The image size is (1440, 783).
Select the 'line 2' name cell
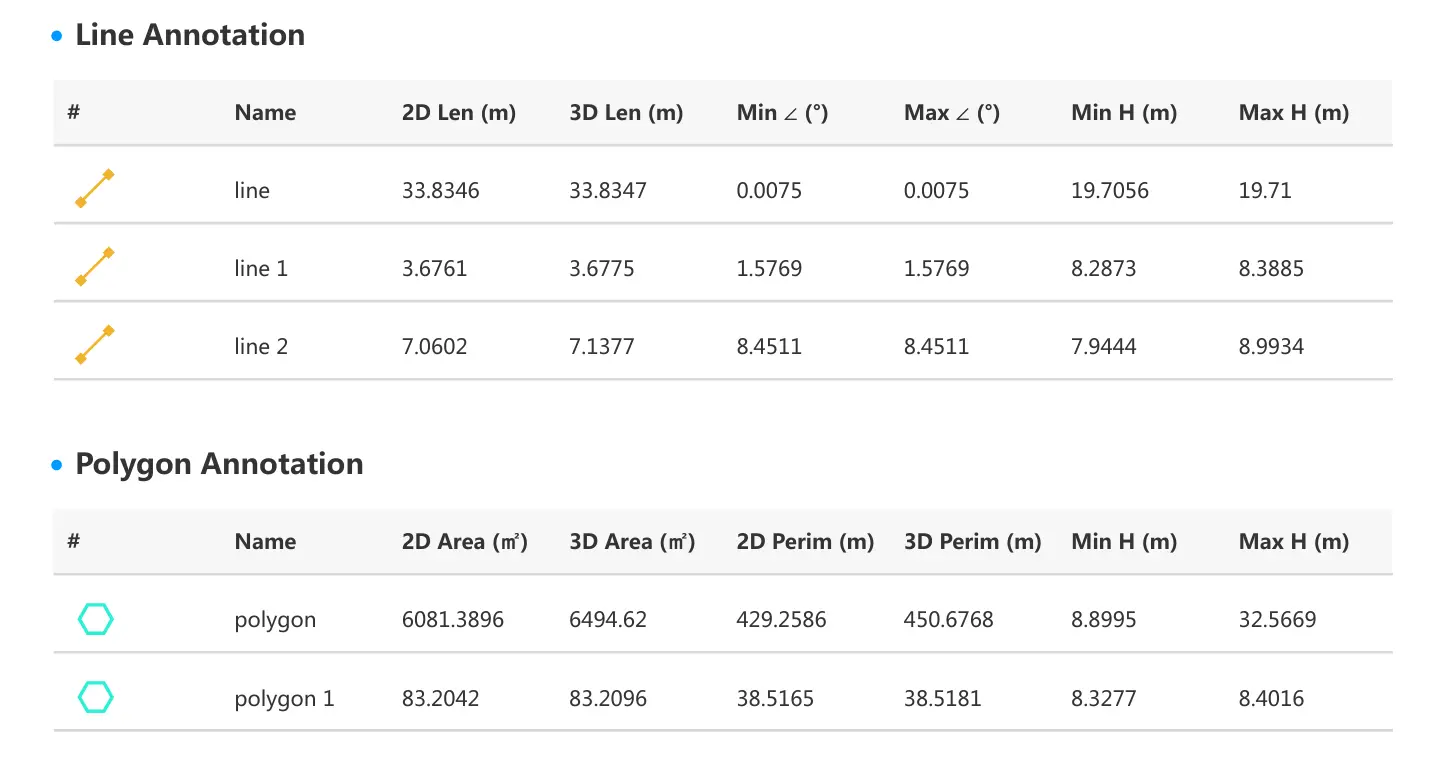tap(261, 346)
